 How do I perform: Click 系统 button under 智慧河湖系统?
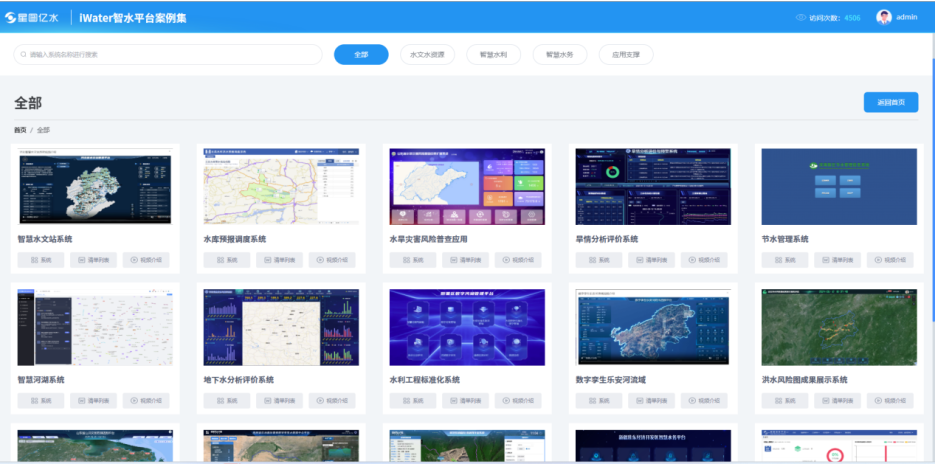(x=40, y=400)
